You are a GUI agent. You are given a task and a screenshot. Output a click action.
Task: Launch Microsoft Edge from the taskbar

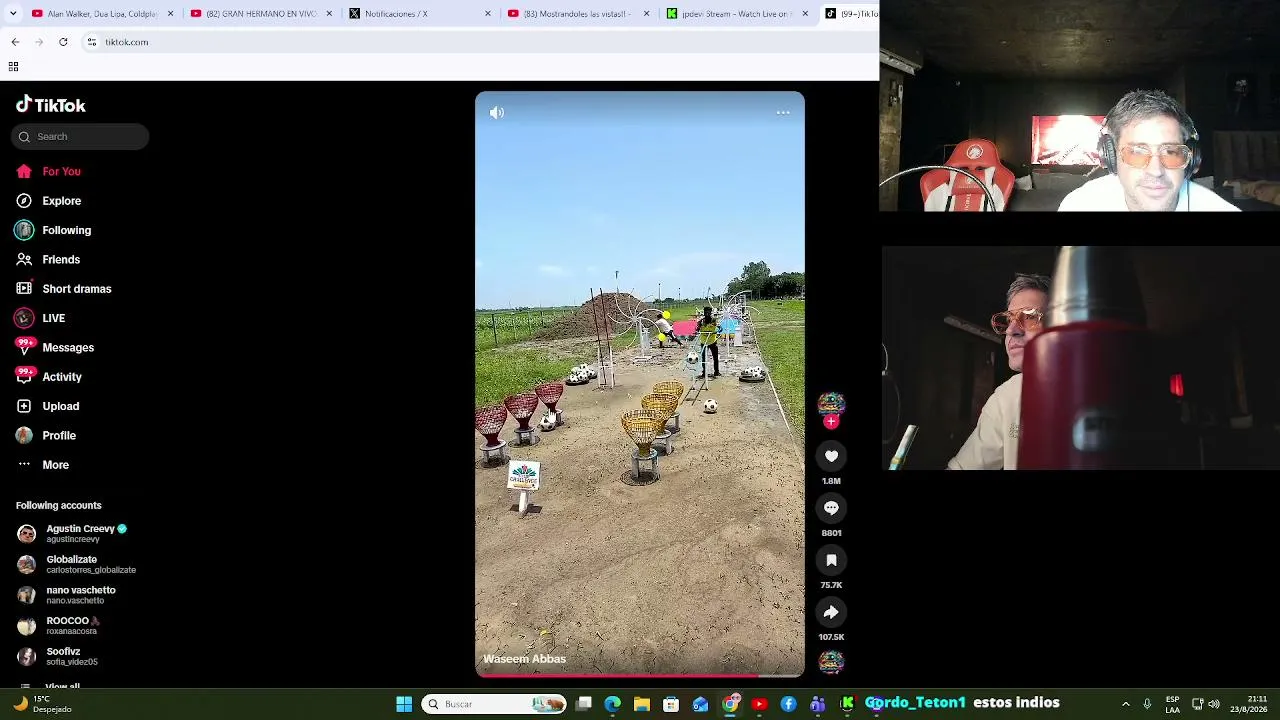[x=613, y=704]
